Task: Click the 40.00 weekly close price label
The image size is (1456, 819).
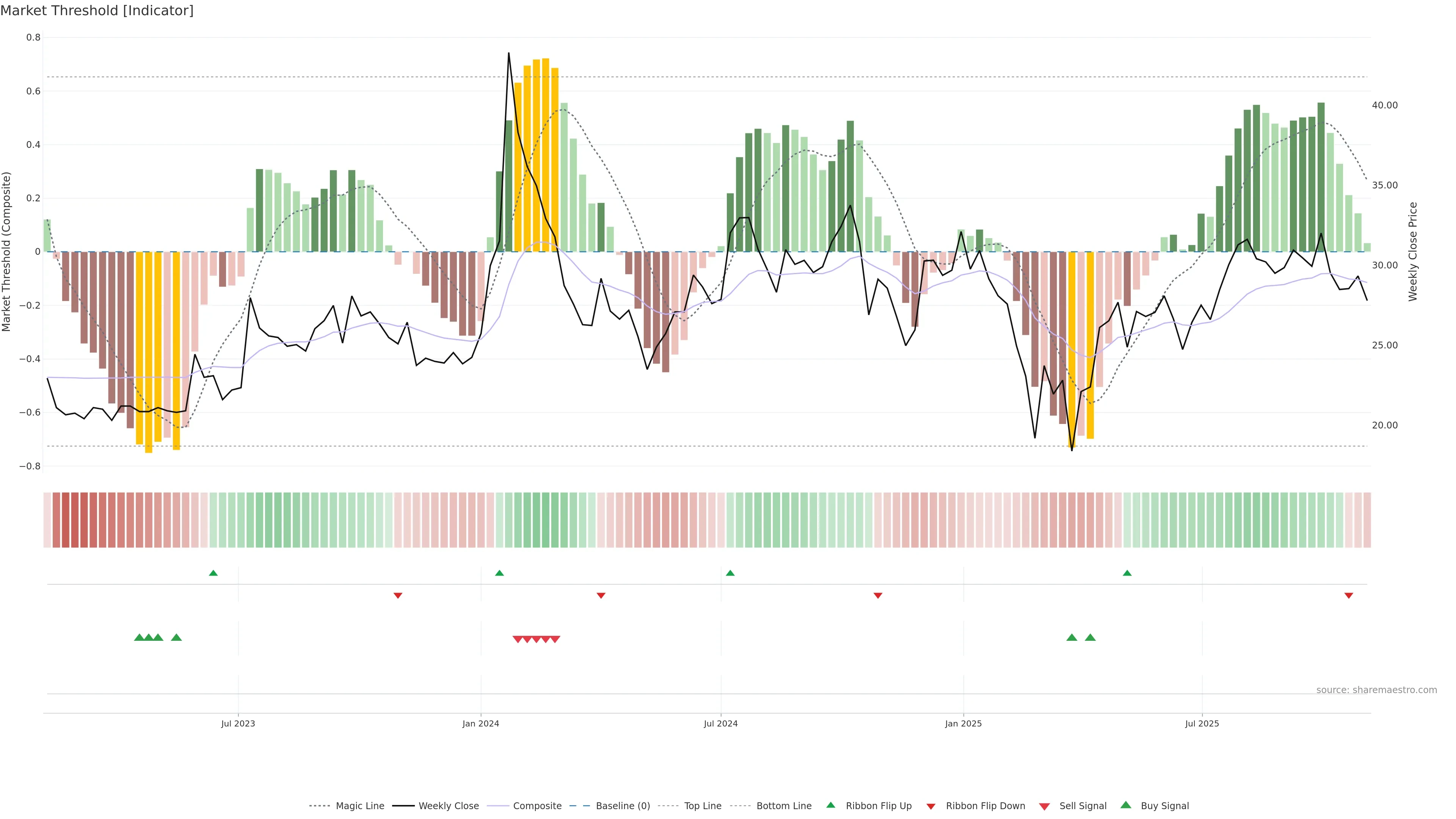Action: point(1384,105)
